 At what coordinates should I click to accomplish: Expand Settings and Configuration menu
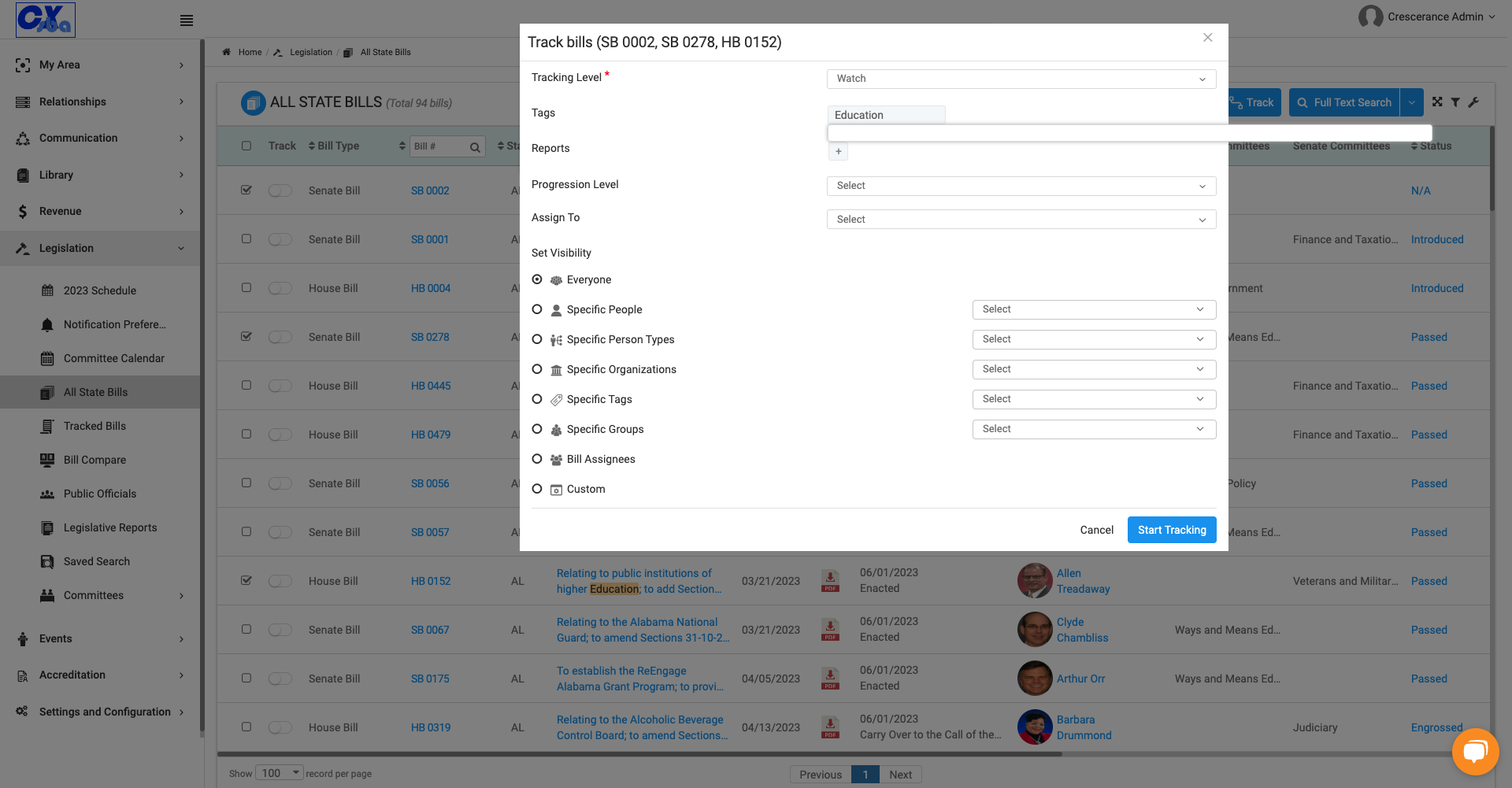(100, 712)
